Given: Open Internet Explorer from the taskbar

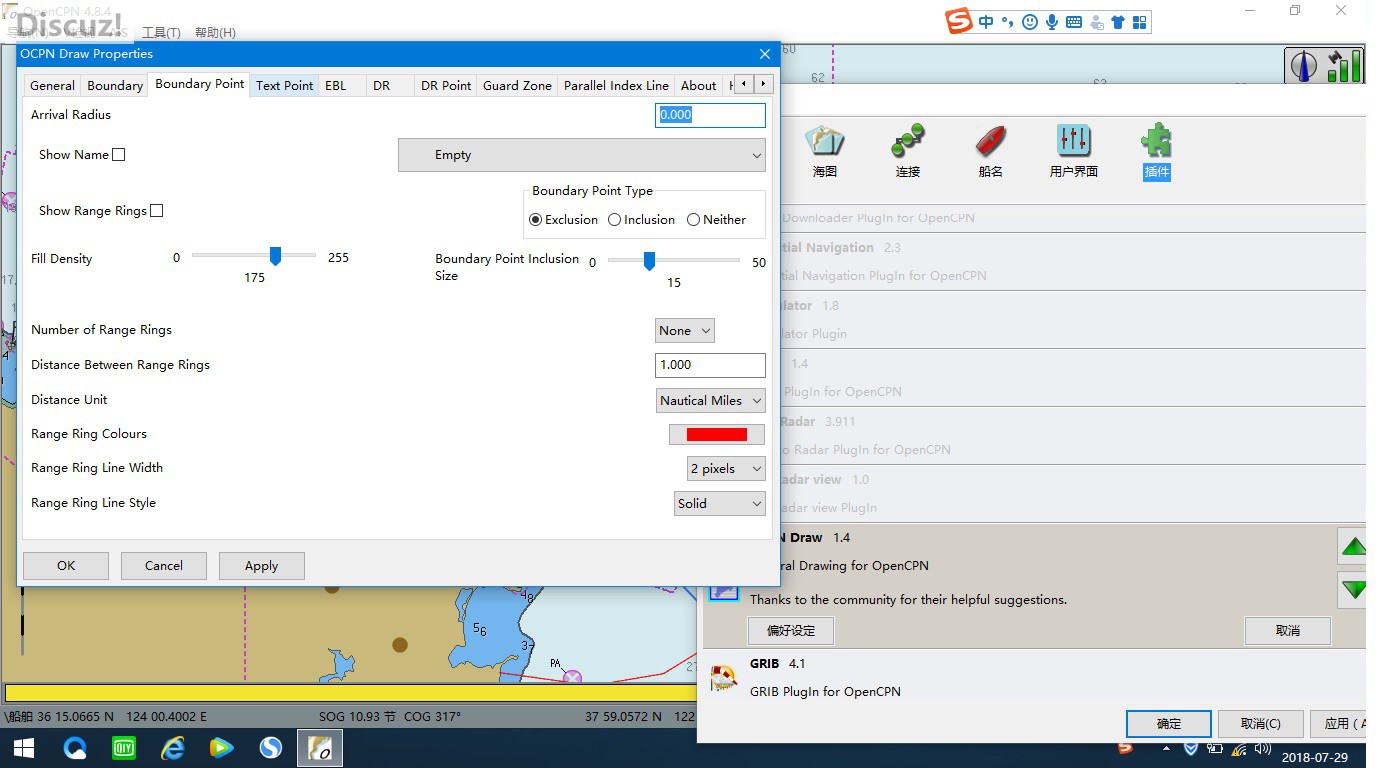Looking at the screenshot, I should tap(173, 747).
